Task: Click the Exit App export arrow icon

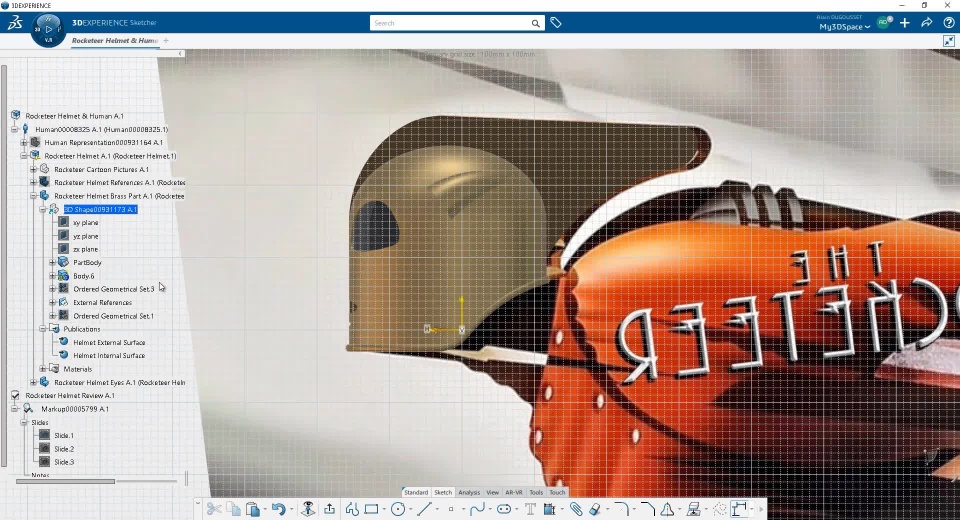Action: 329,509
